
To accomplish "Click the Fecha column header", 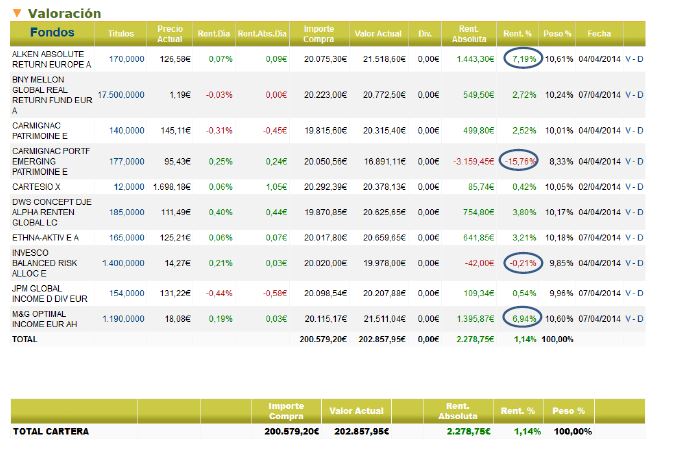I will coord(599,33).
